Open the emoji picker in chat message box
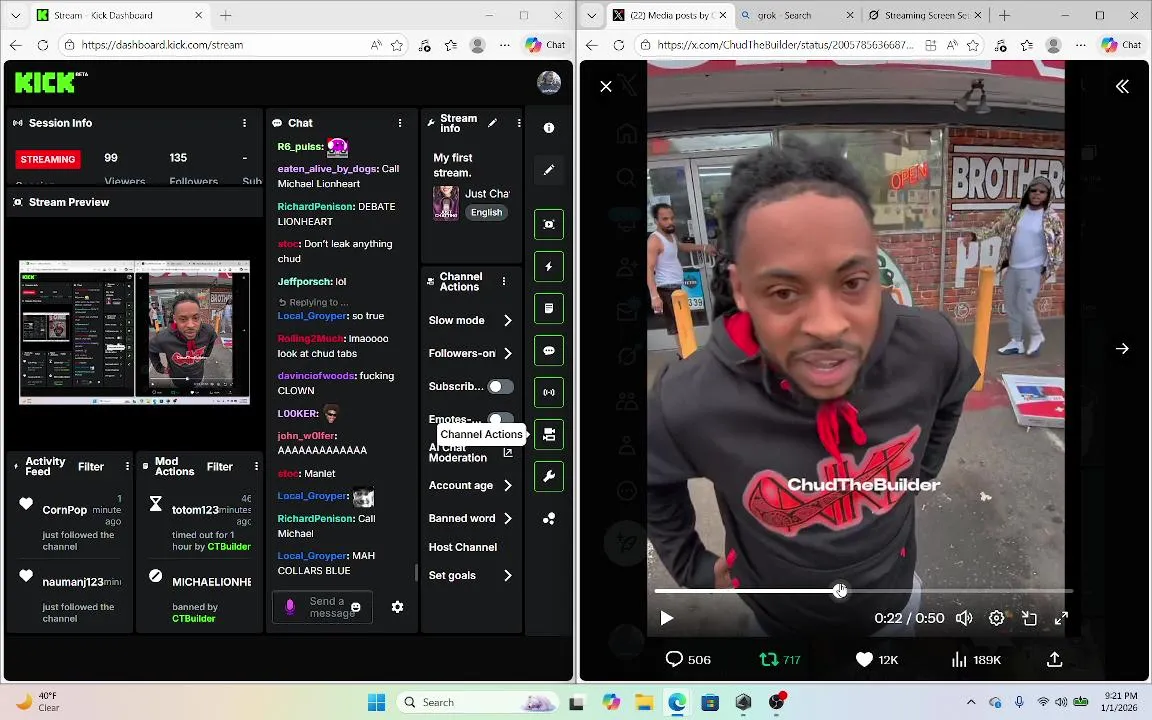 356,607
